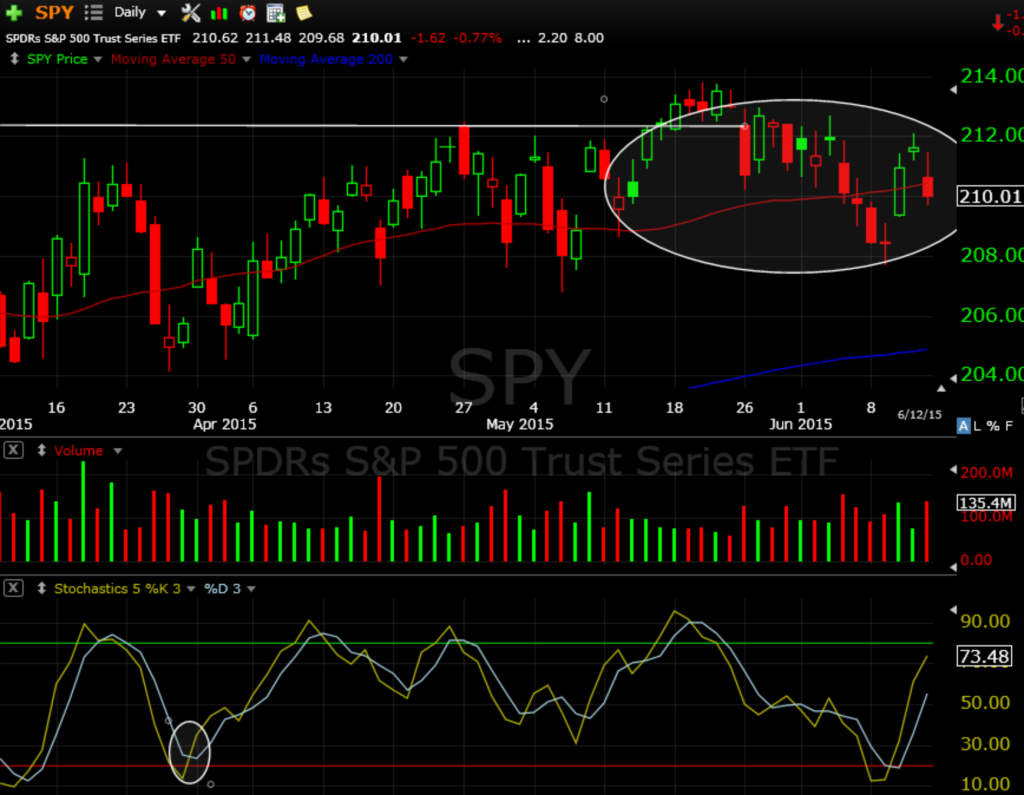Viewport: 1024px width, 795px height.
Task: Expand the SPY Price dropdown arrow
Action: [x=98, y=59]
